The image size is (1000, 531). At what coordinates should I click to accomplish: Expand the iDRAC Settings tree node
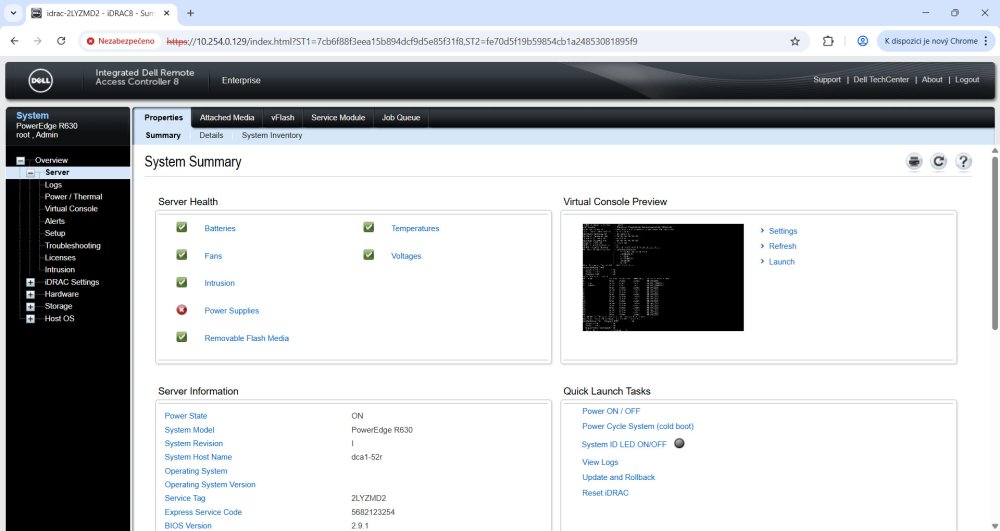coord(30,282)
